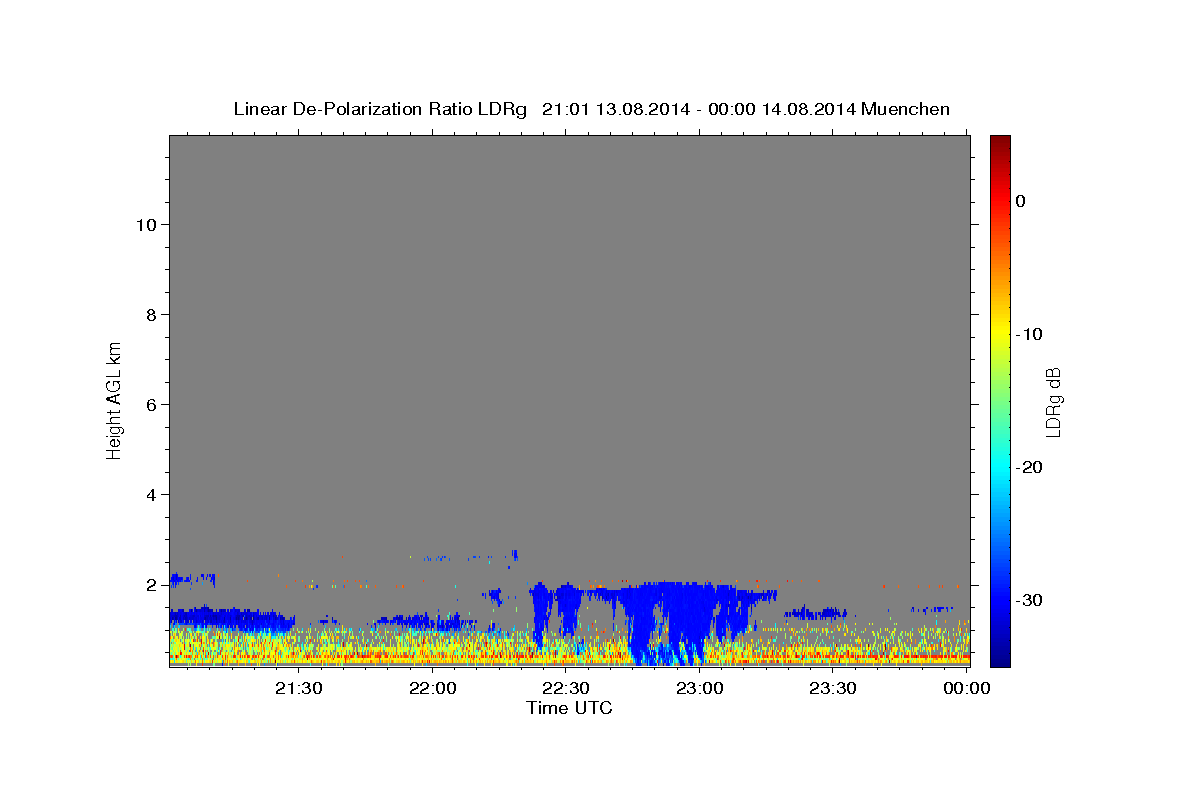Pick the dark red top of the colorbar
This screenshot has width=1200, height=800.
(1000, 142)
